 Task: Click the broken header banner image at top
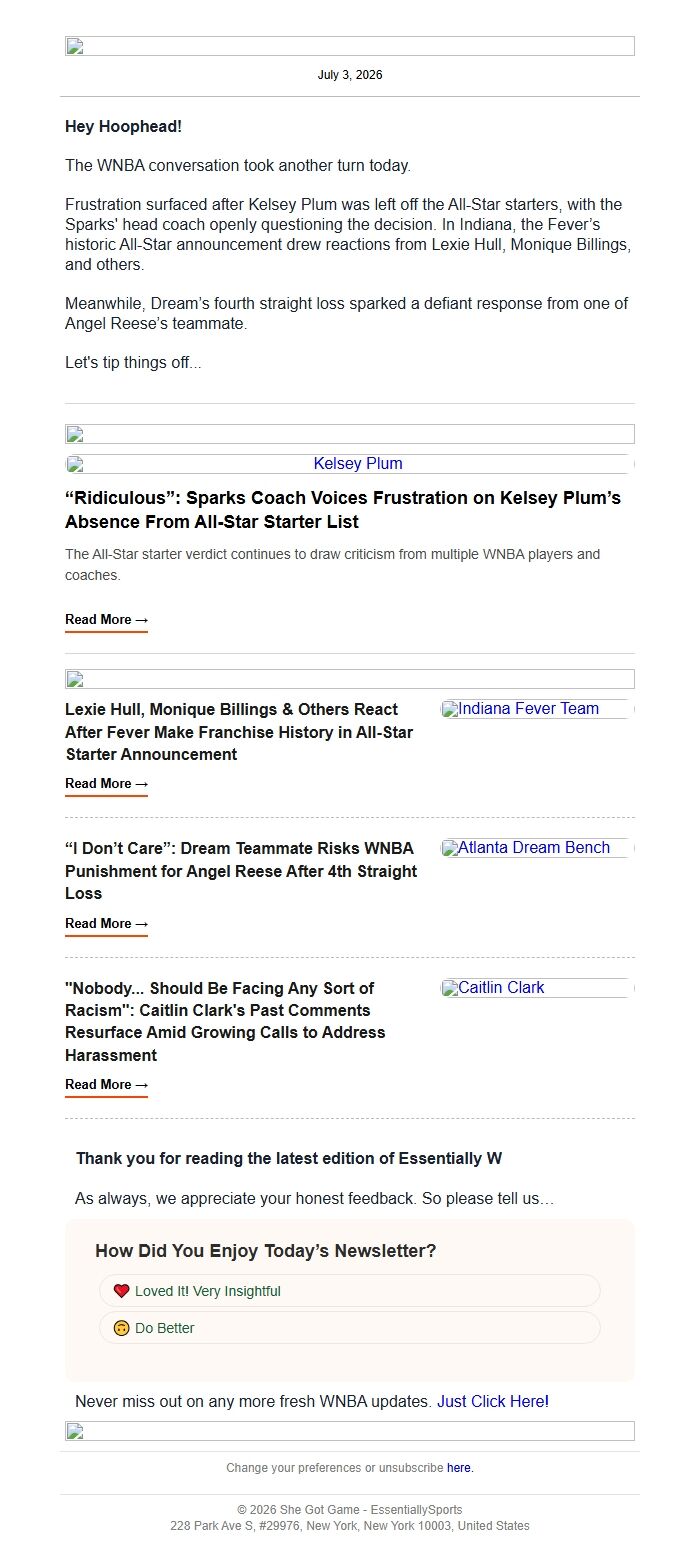click(x=350, y=46)
